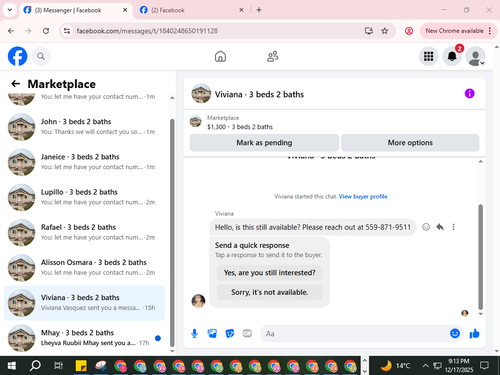The image size is (500, 375).
Task: Open the notifications bell
Action: coord(452,56)
